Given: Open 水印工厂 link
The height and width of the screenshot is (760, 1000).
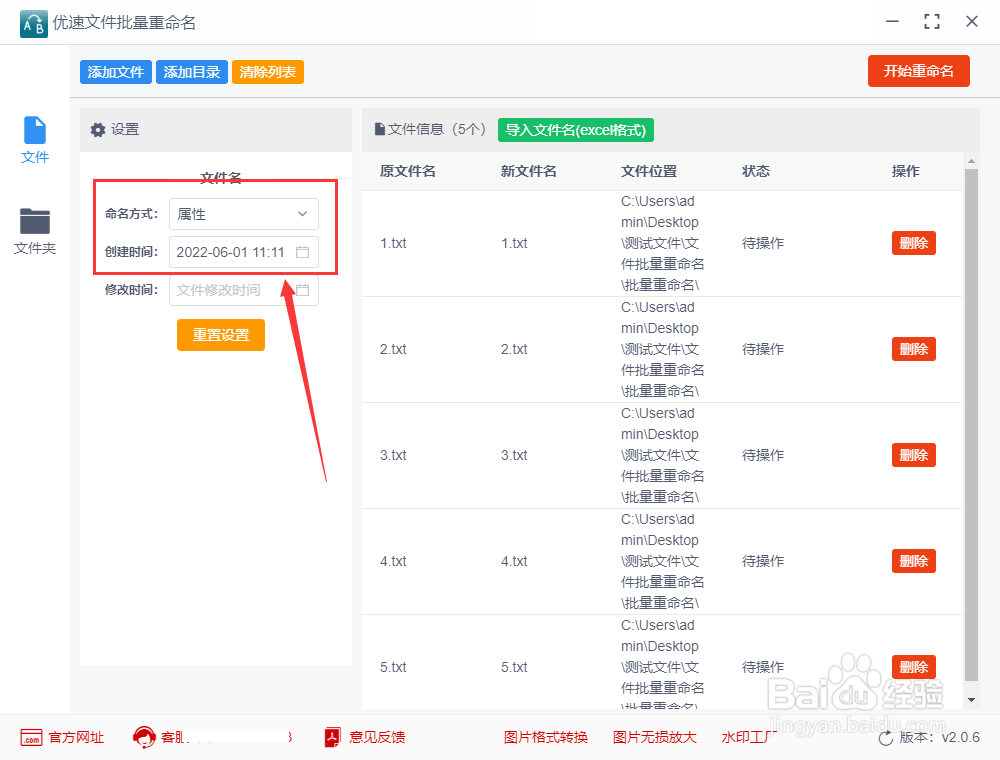Looking at the screenshot, I should (749, 738).
